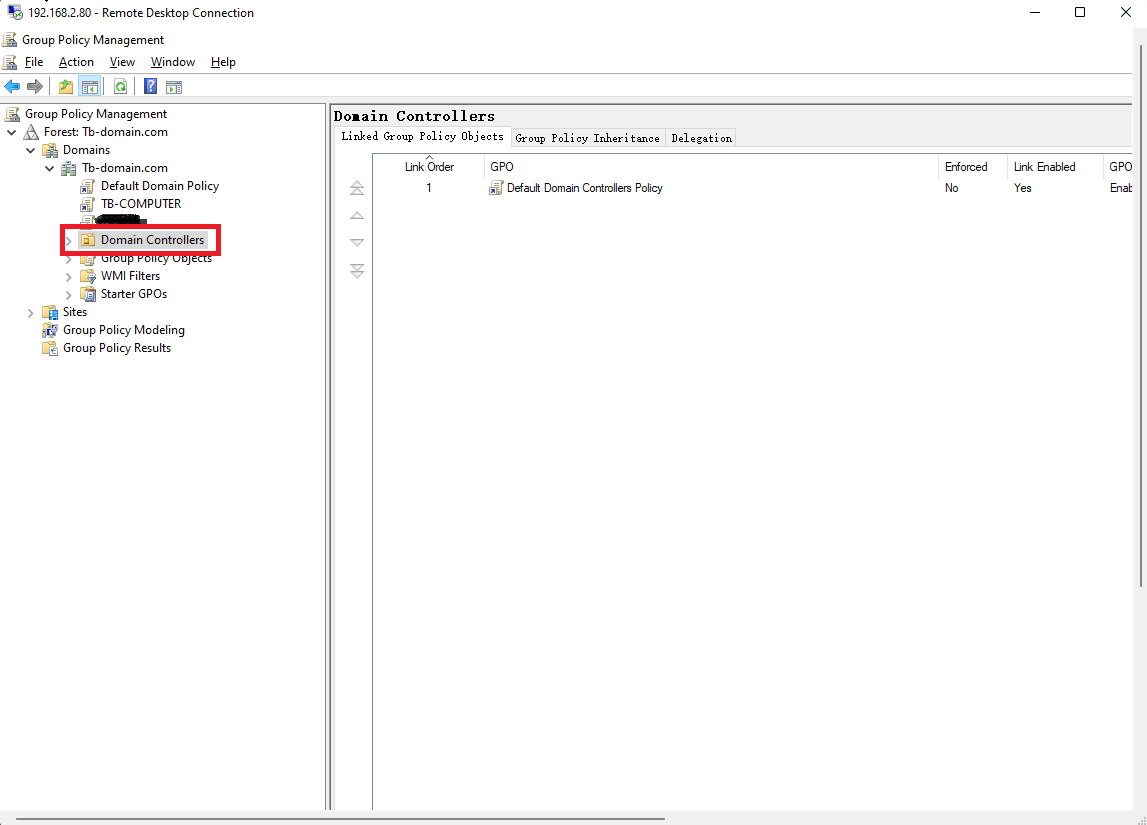Screen dimensions: 1147x825
Task: Select the Sites tree item
Action: pos(75,312)
